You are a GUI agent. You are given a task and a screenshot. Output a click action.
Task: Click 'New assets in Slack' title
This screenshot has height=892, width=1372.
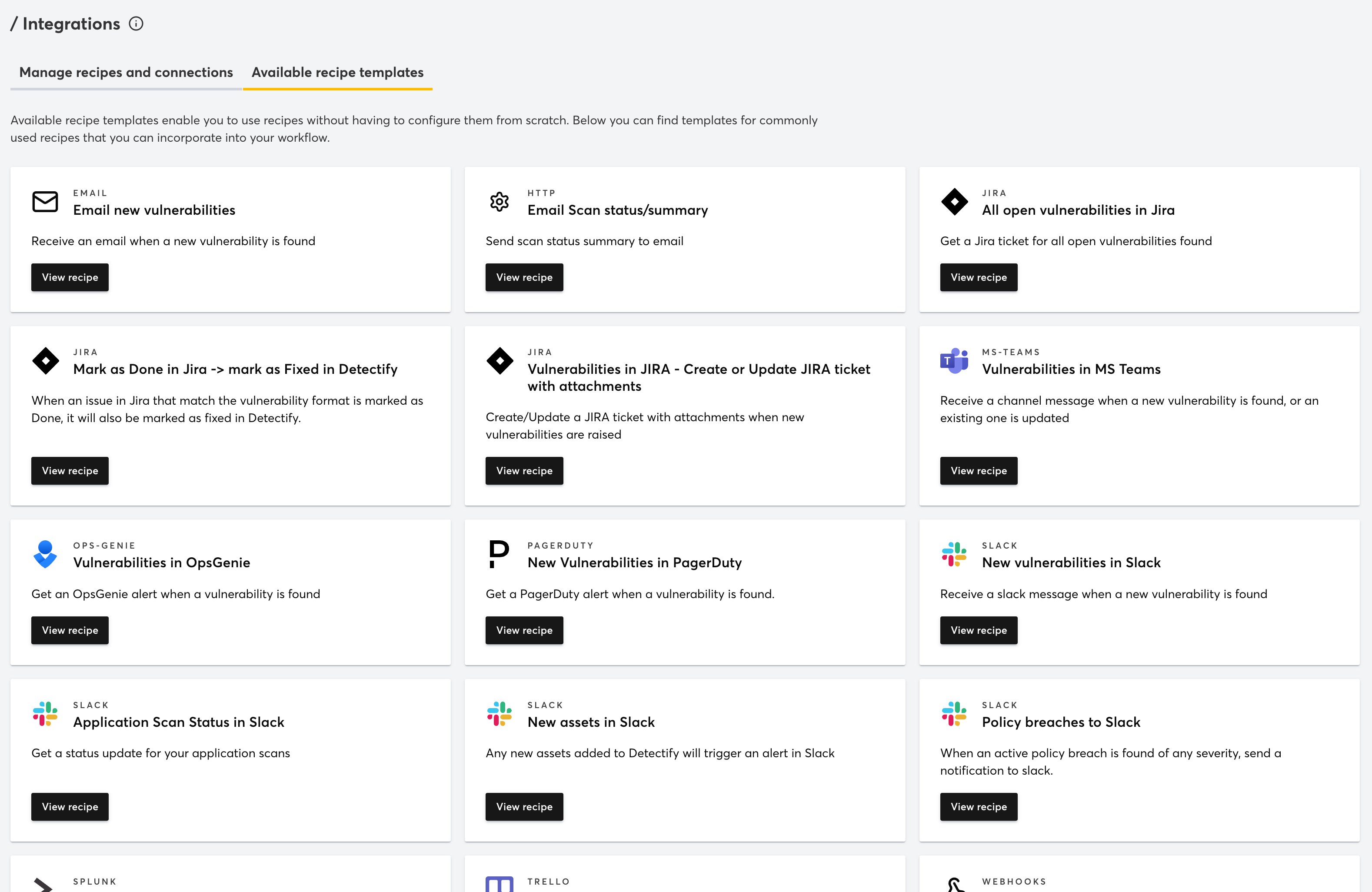tap(591, 722)
